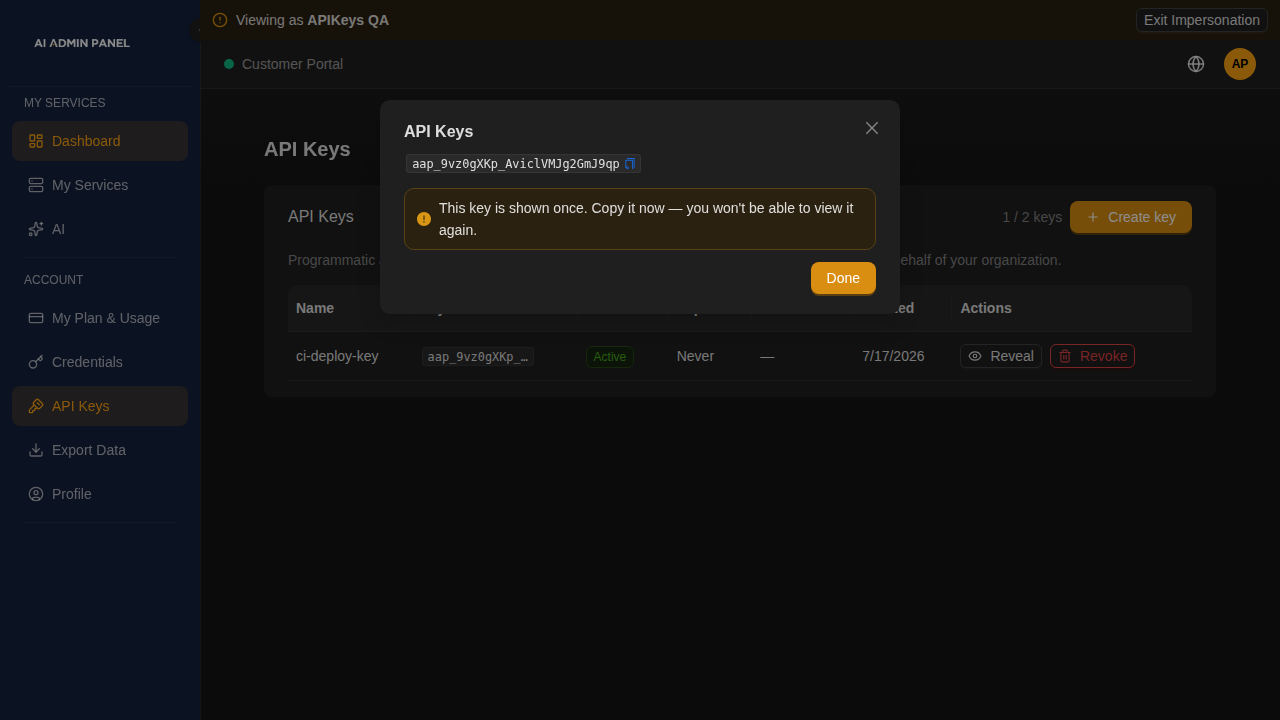Click the Credentials key icon
This screenshot has width=1280, height=720.
(36, 362)
